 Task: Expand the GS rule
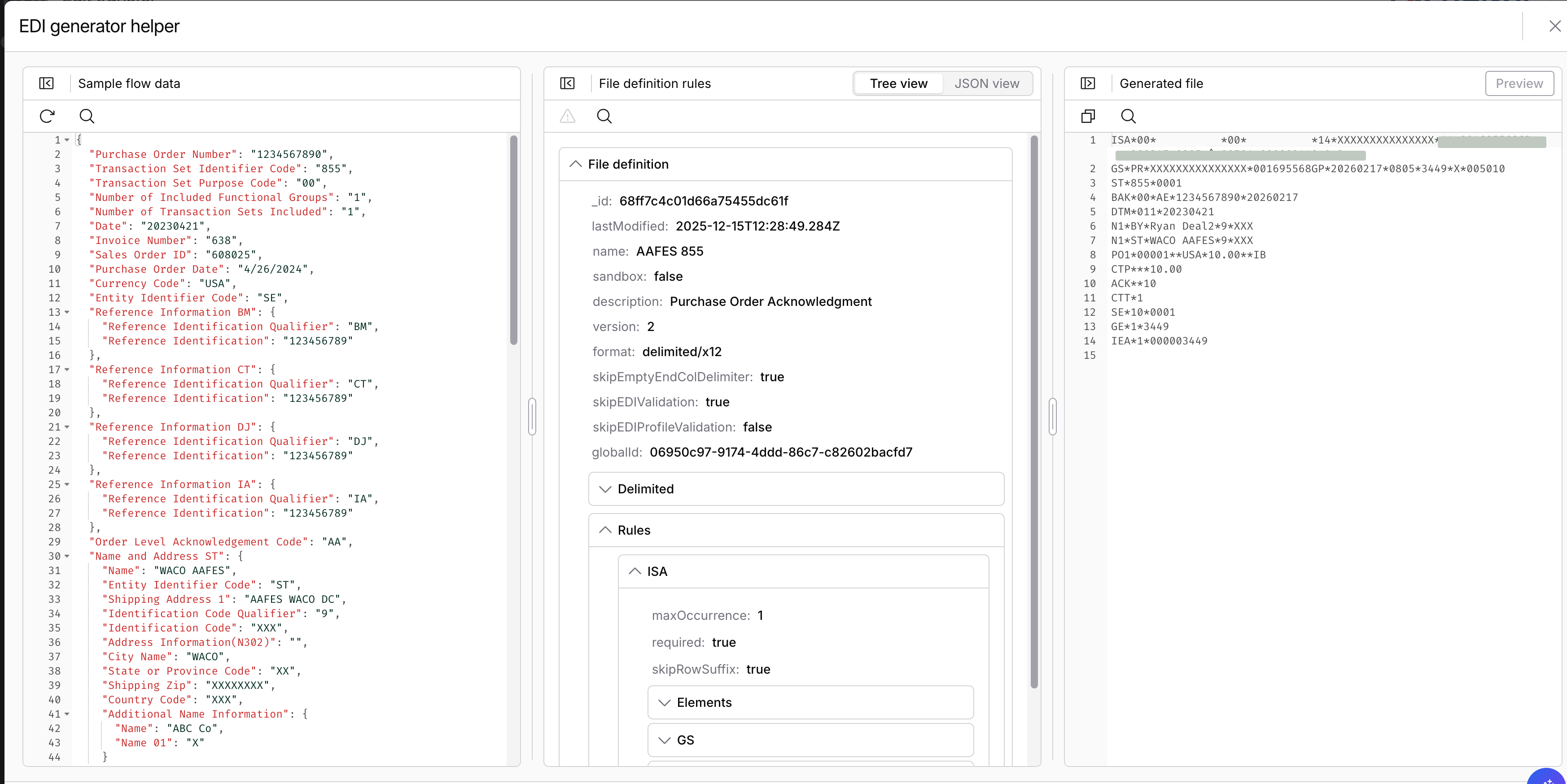[x=664, y=740]
